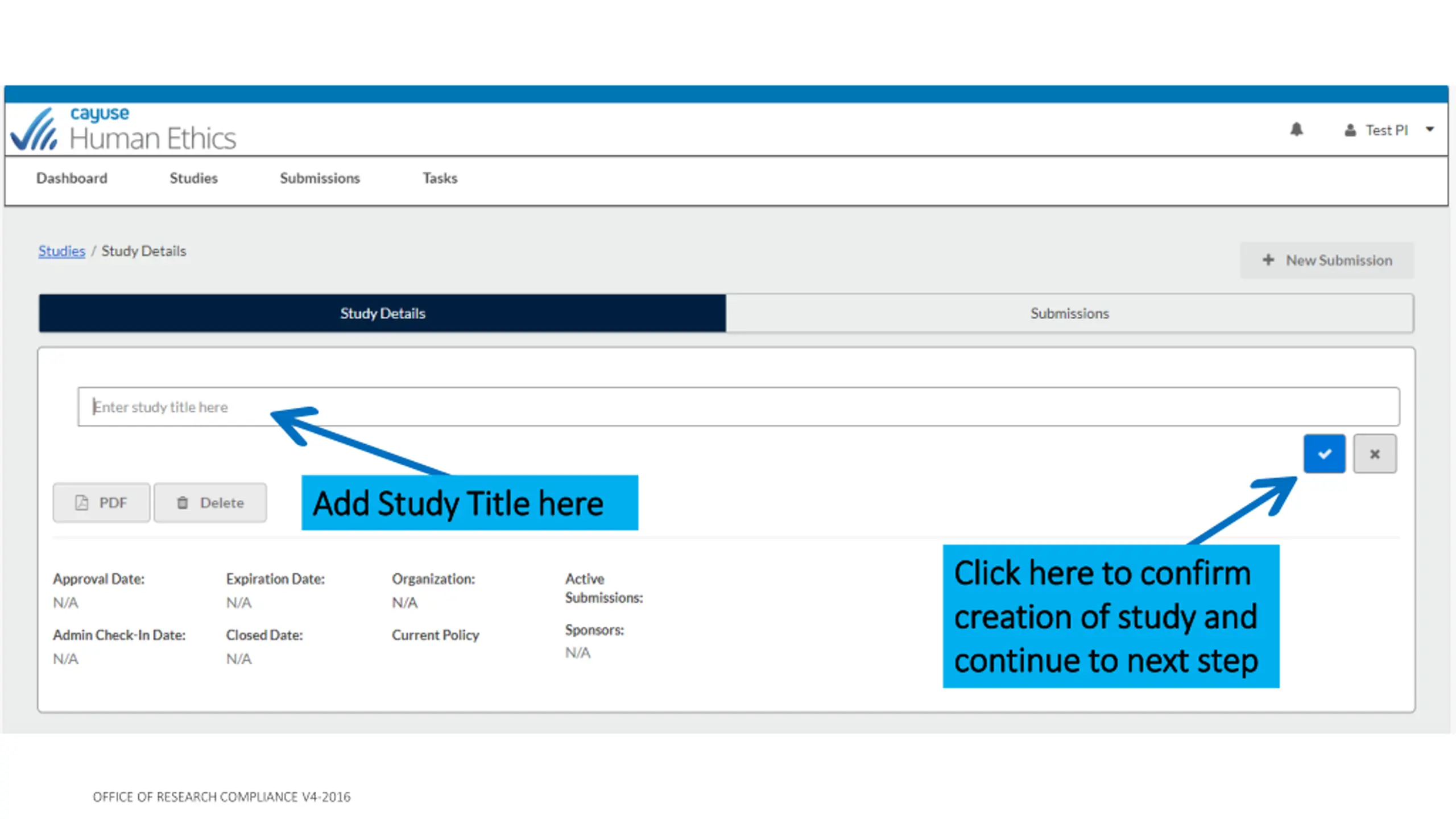Viewport: 1456px width, 819px height.
Task: Follow the Studies breadcrumb link
Action: pos(61,251)
